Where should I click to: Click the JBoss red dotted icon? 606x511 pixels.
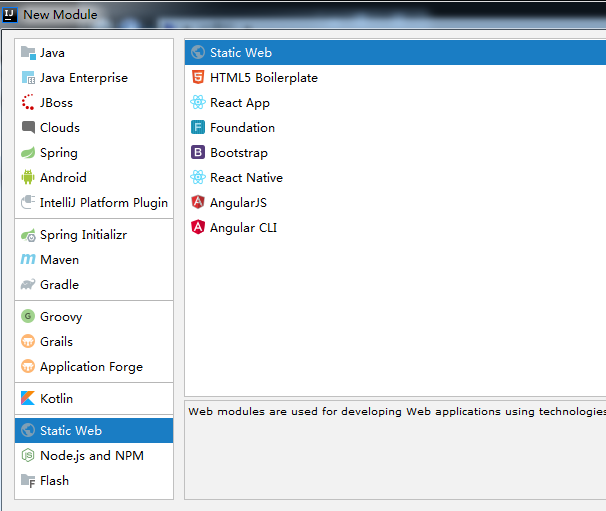[28, 102]
